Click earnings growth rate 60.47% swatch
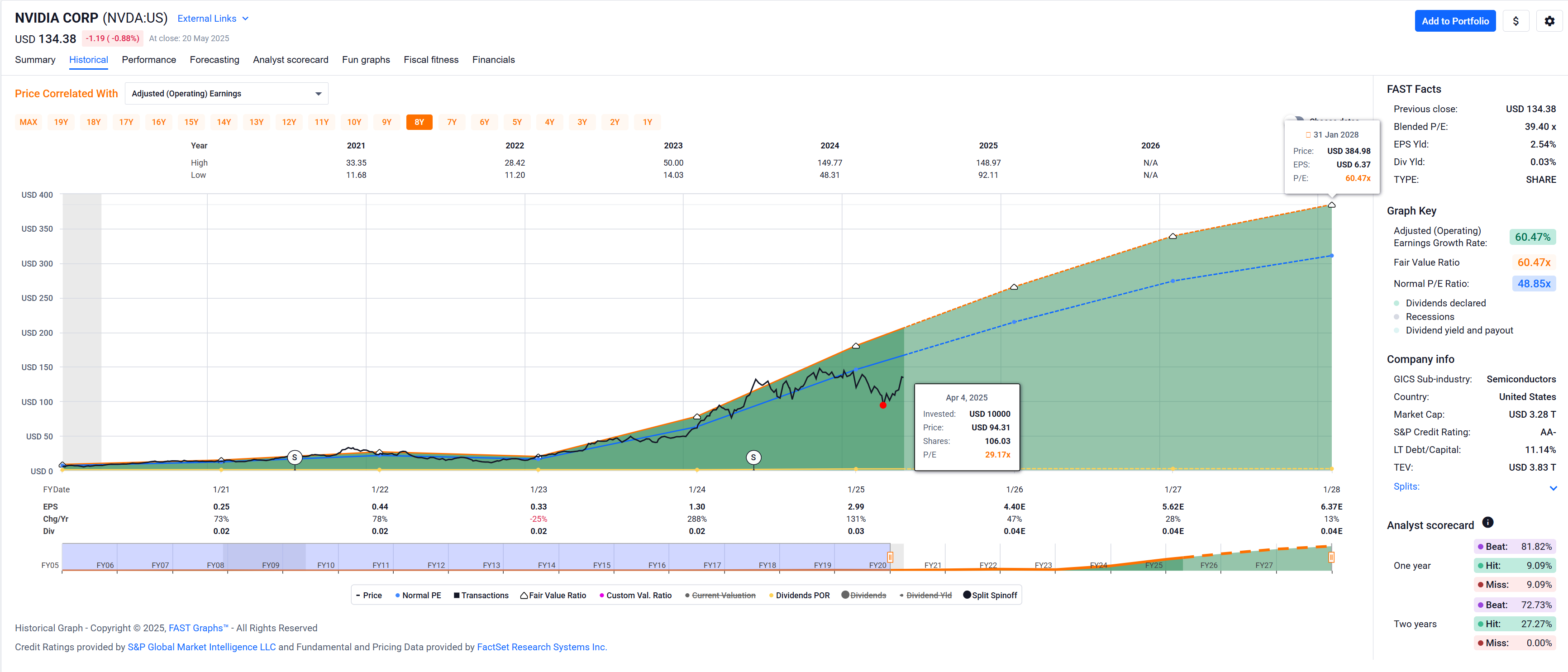Viewport: 1568px width, 672px height. (1533, 237)
